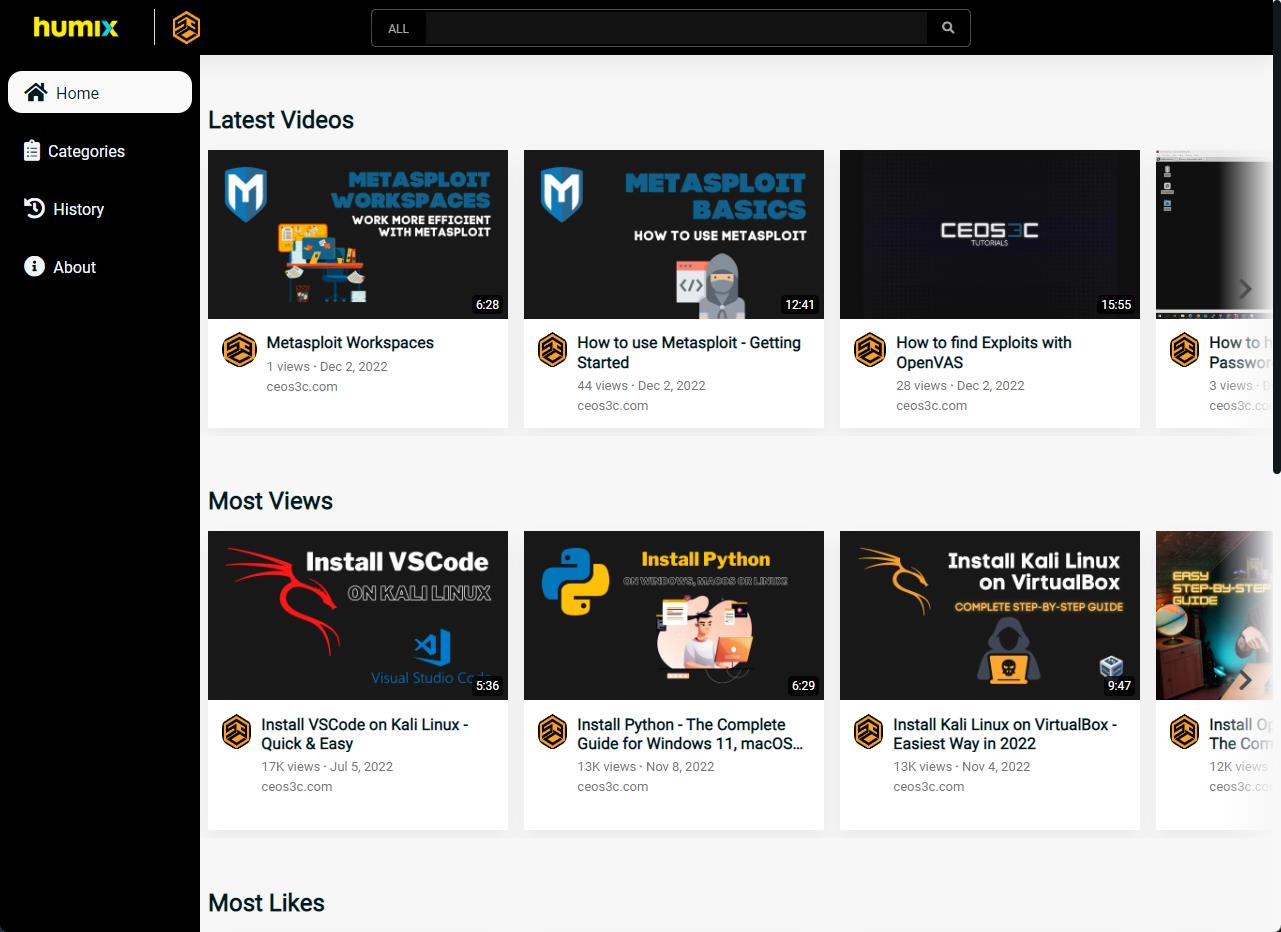Click ceos3c.com under How to use Metasploit

coord(613,405)
